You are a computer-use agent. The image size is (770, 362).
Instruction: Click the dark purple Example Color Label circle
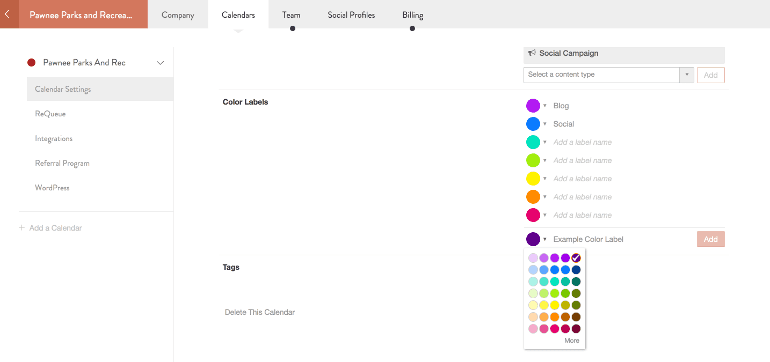[533, 239]
